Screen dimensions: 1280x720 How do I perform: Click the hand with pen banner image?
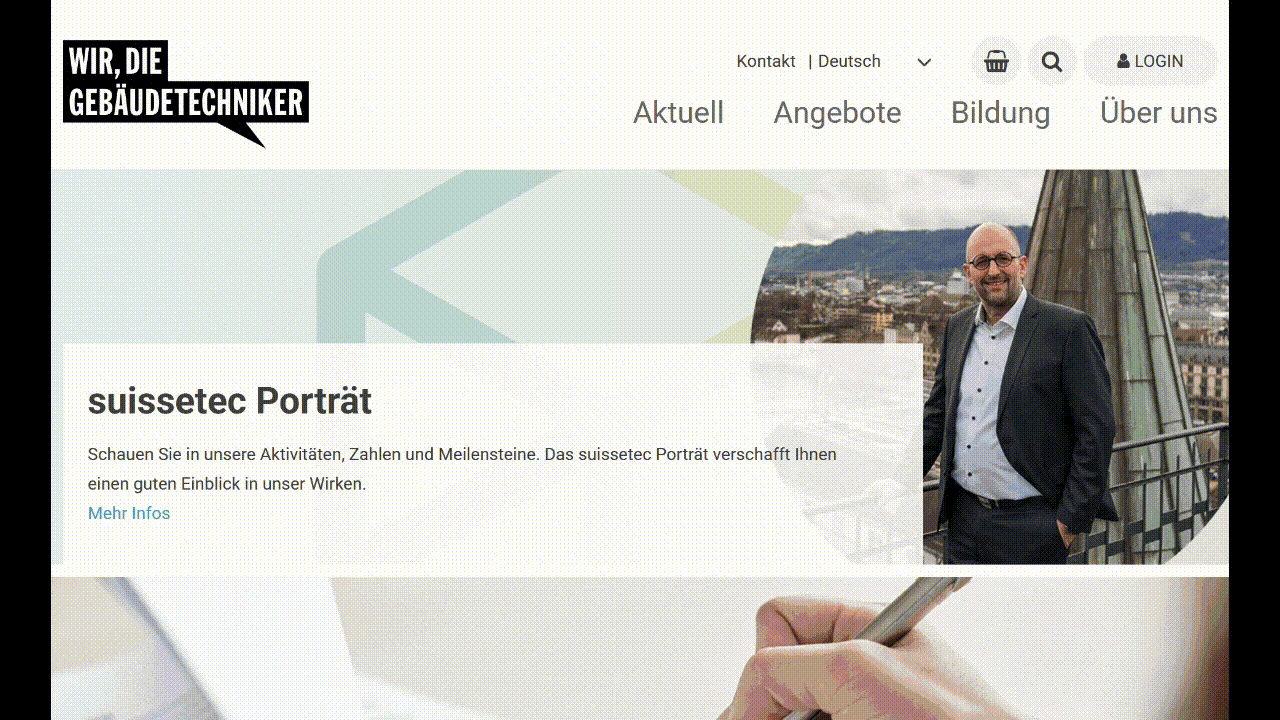tap(640, 648)
